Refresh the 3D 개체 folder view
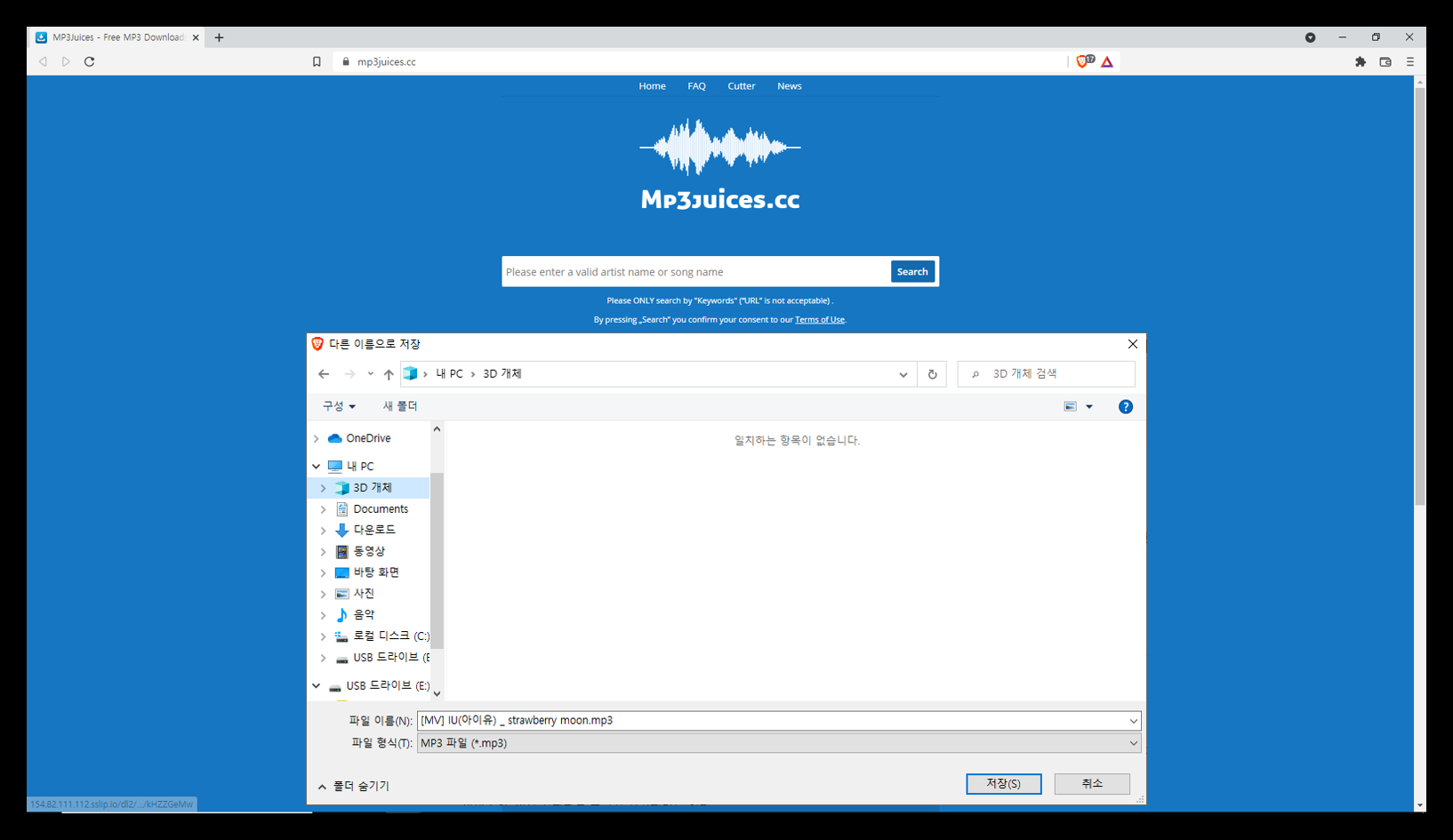 click(932, 374)
